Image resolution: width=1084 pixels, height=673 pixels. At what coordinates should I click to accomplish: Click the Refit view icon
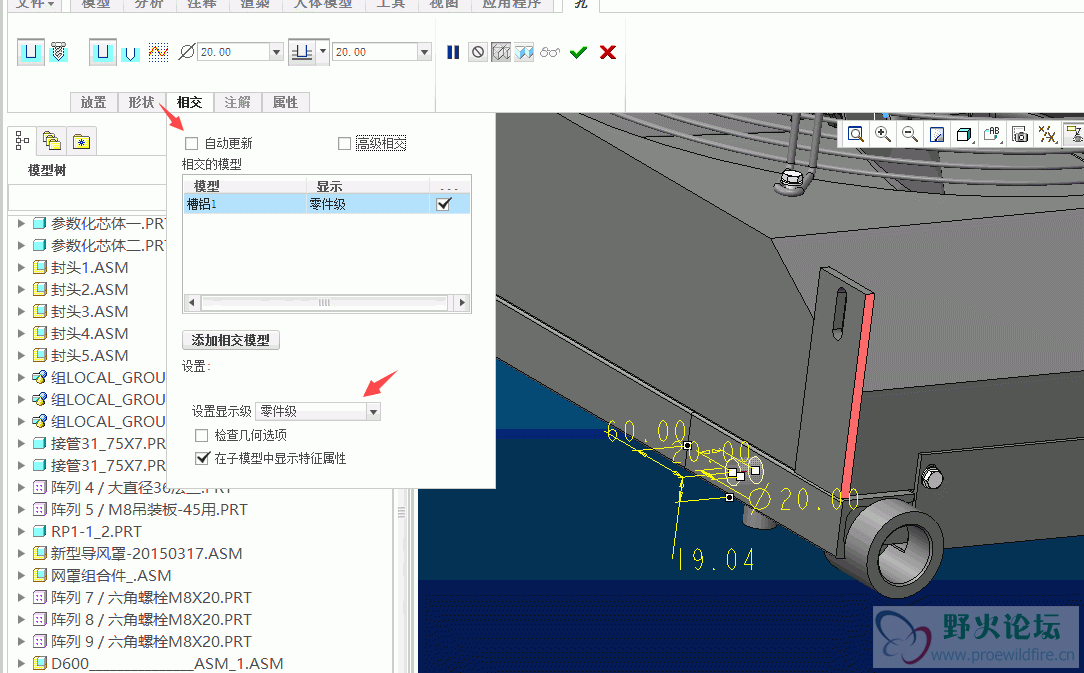tap(855, 134)
